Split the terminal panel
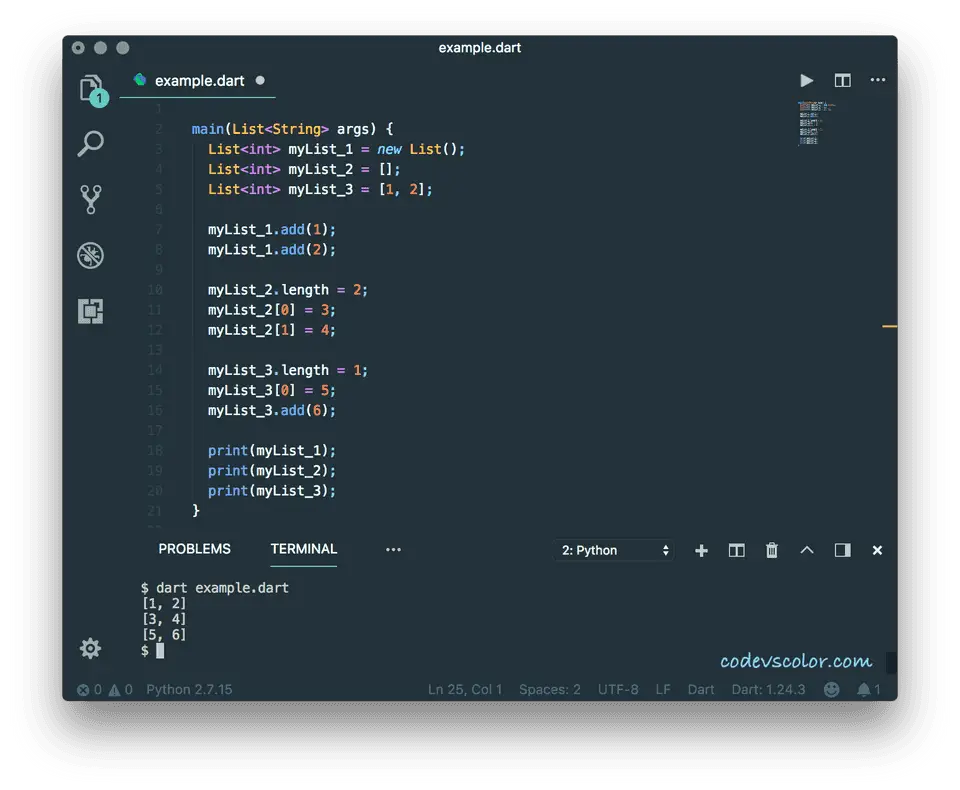Image resolution: width=960 pixels, height=790 pixels. (x=737, y=551)
